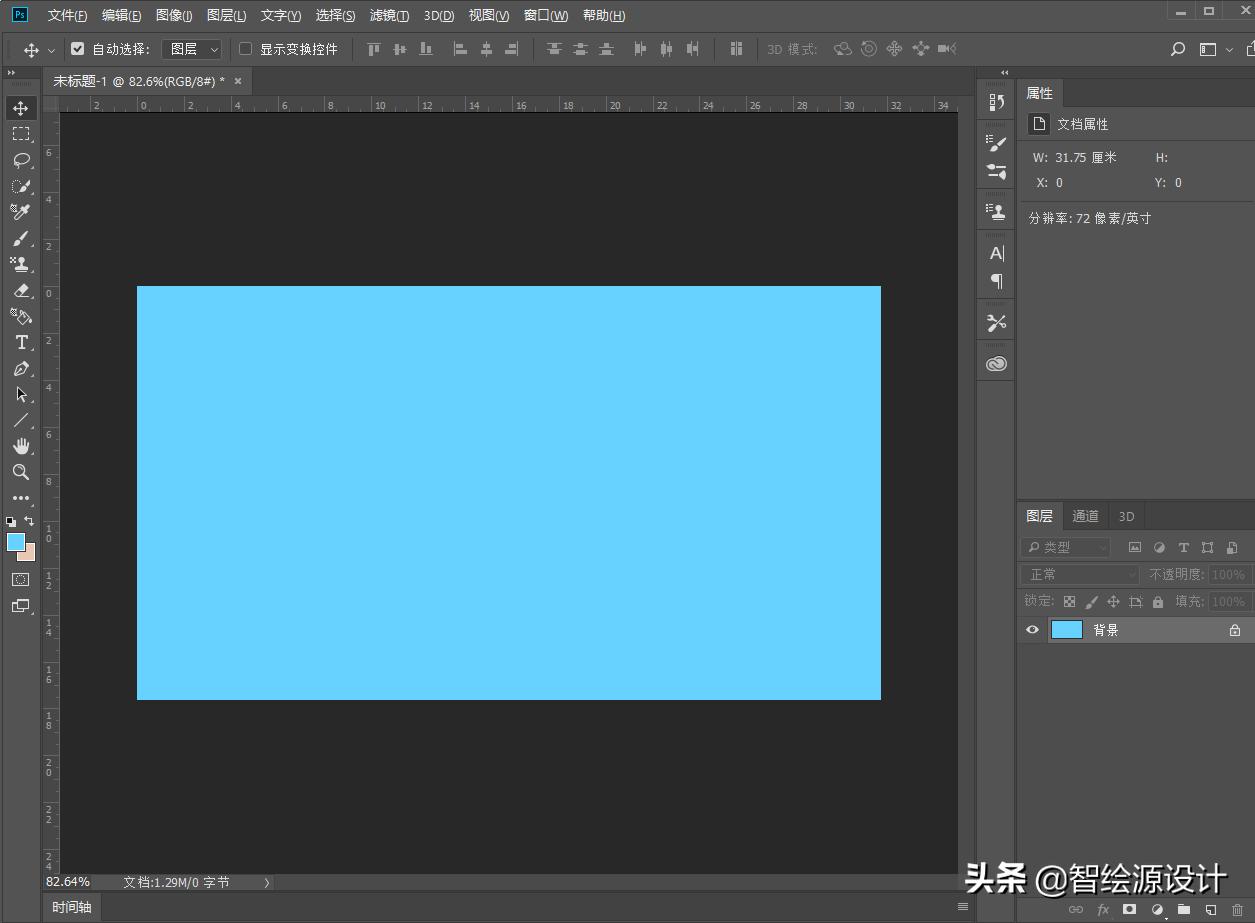Click the 背景 layer thumbnail
1255x923 pixels.
click(1067, 630)
